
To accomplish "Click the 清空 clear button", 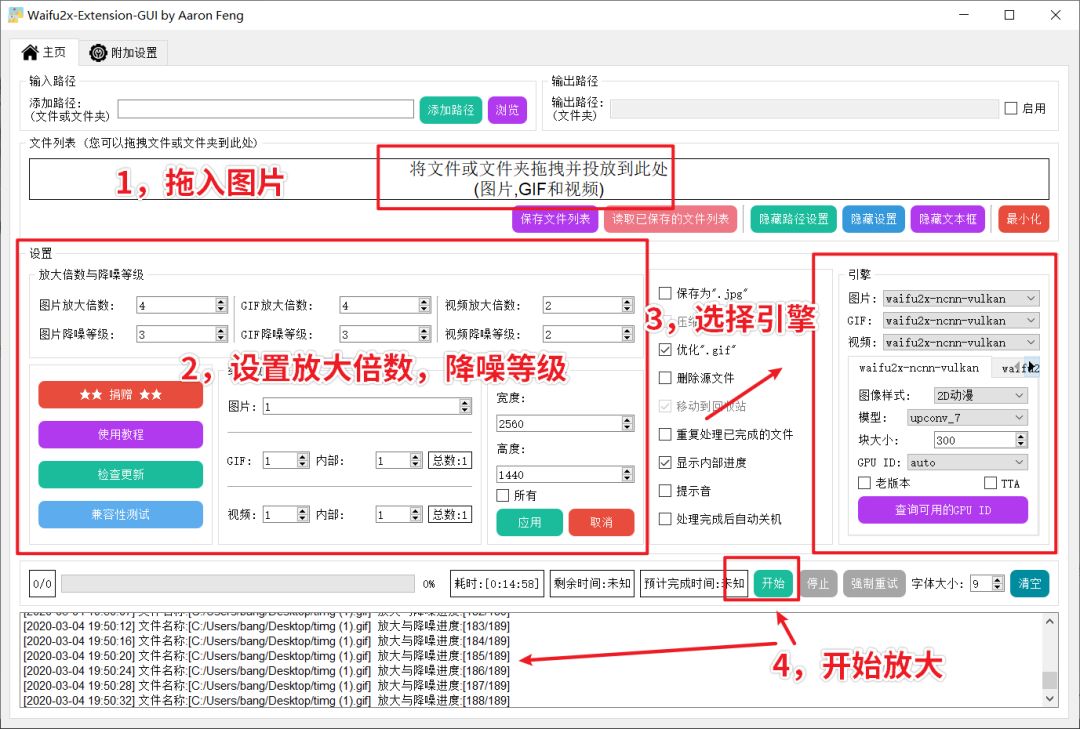I will coord(1030,584).
